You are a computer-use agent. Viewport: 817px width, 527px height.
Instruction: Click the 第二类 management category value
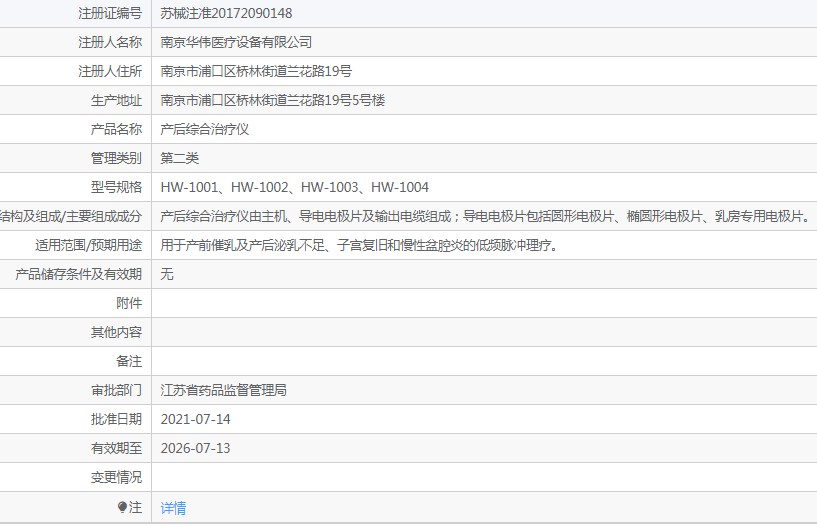(179, 158)
